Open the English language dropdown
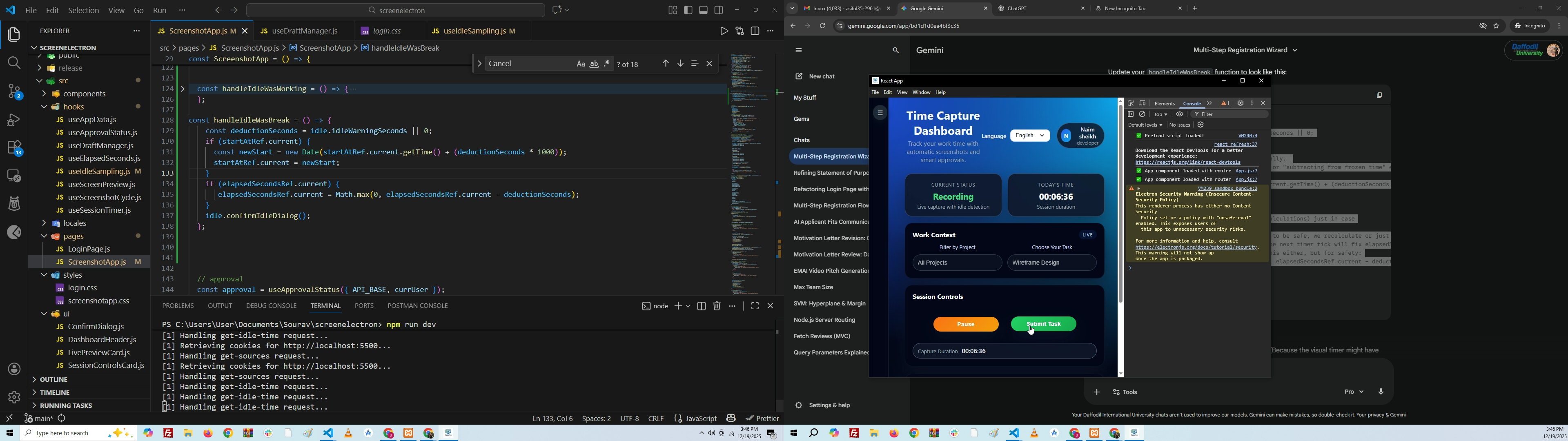 (1030, 136)
